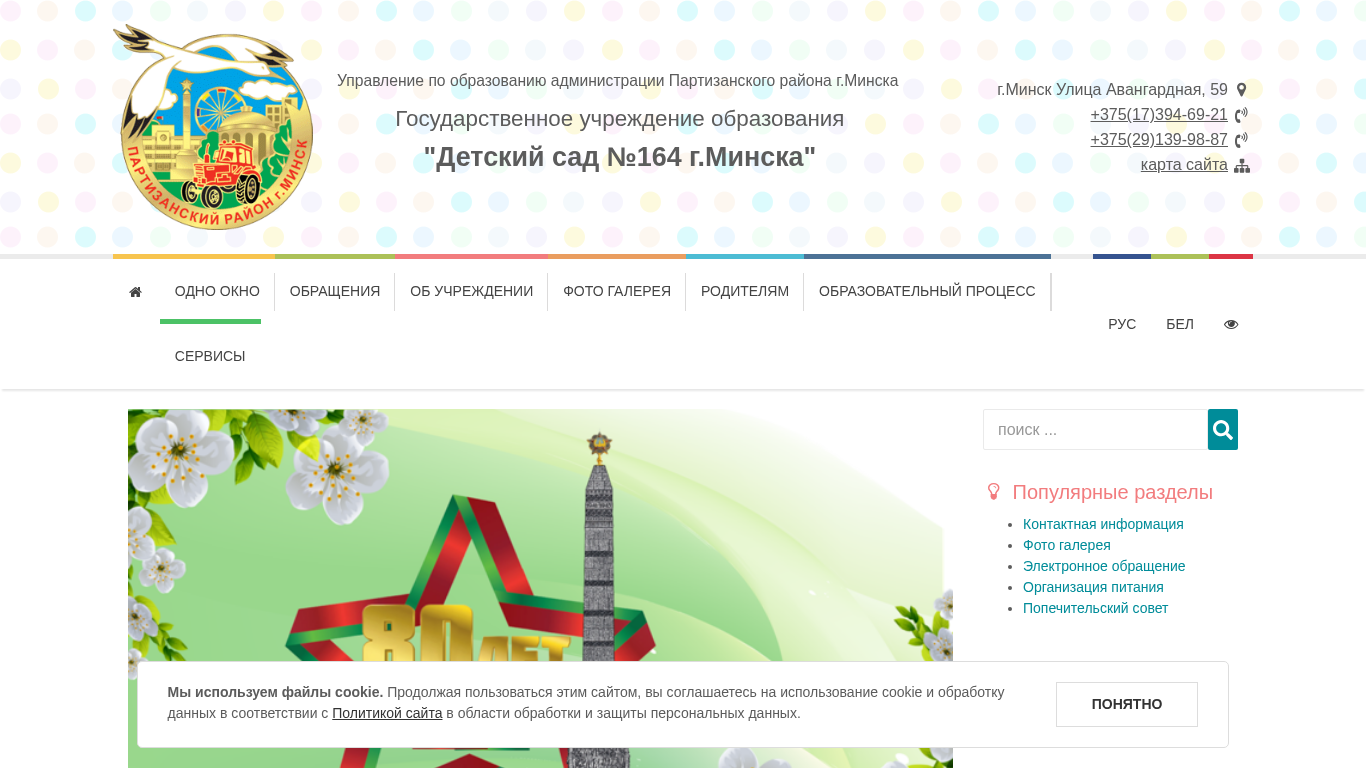Screen dimensions: 1366x768
Task: Click the Детский сад №164 г.Минска title
Action: [x=620, y=157]
